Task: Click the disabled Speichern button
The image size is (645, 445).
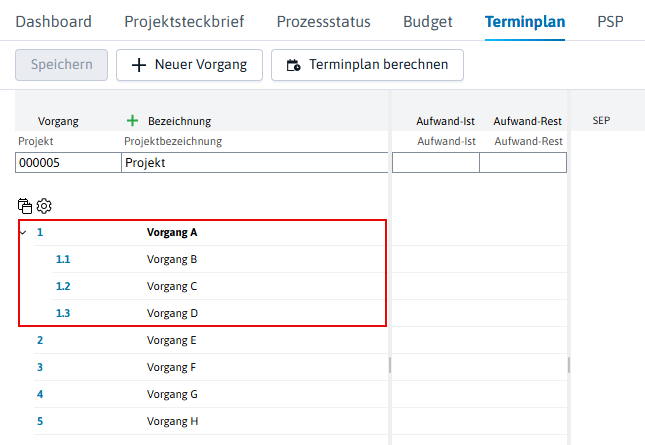Action: tap(62, 65)
